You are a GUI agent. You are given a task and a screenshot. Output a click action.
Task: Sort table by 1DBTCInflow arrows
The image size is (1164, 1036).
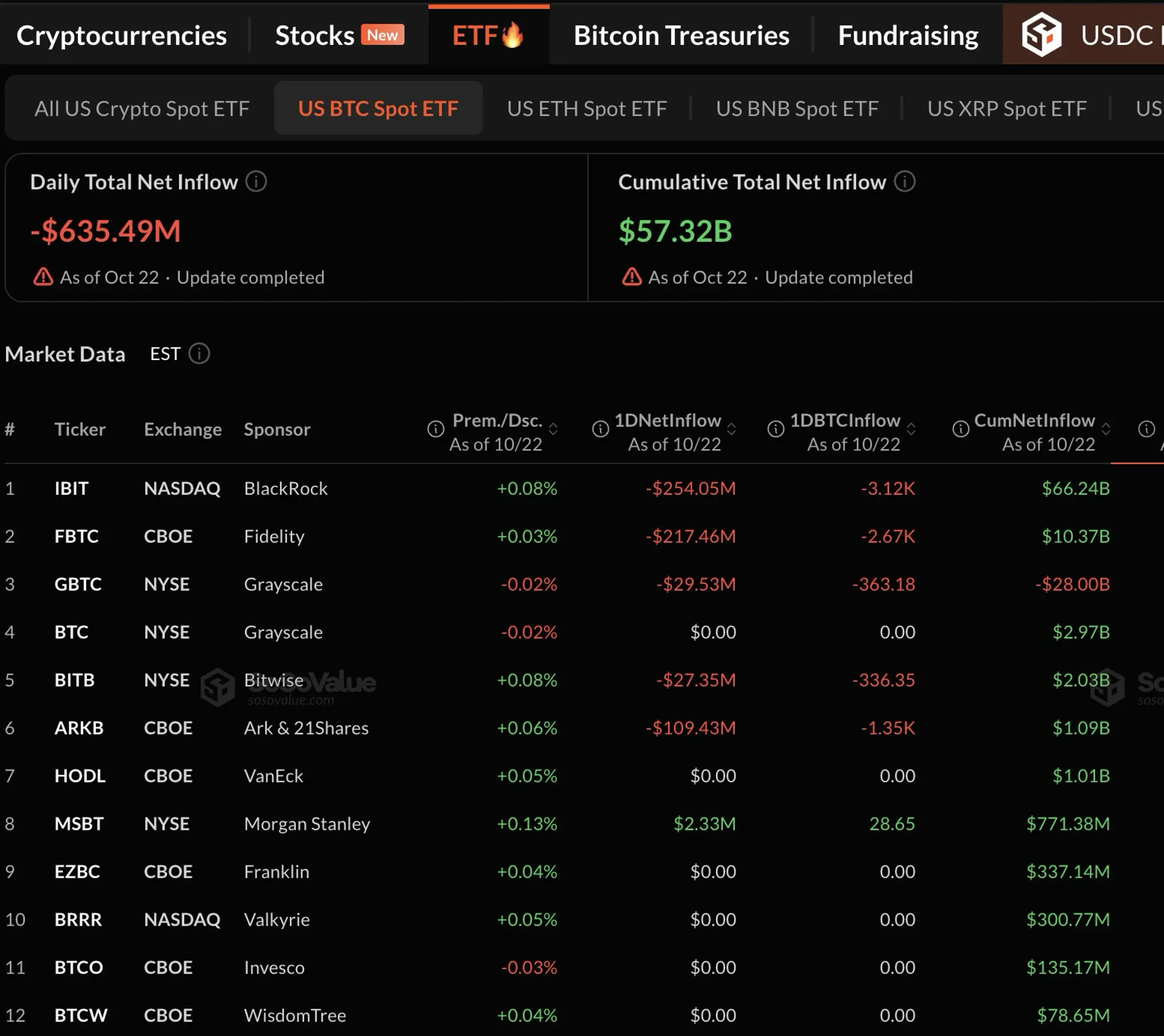(x=911, y=429)
